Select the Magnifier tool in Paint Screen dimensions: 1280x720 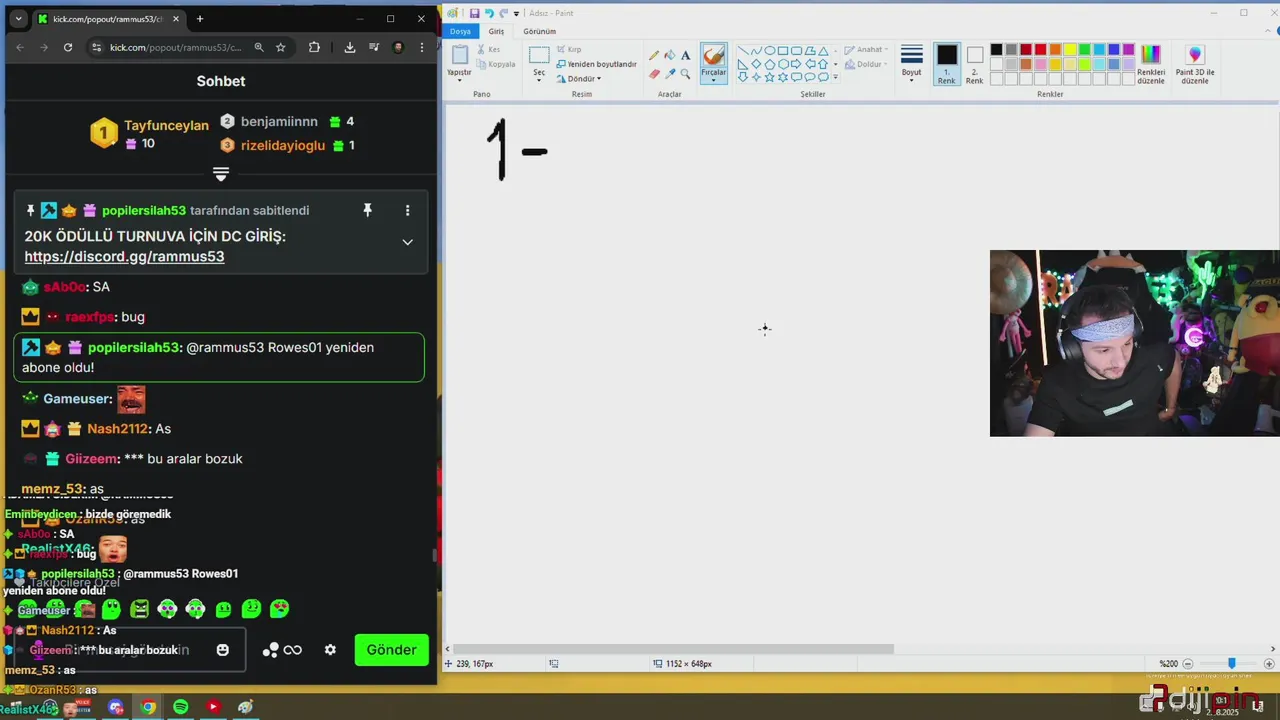tap(685, 74)
